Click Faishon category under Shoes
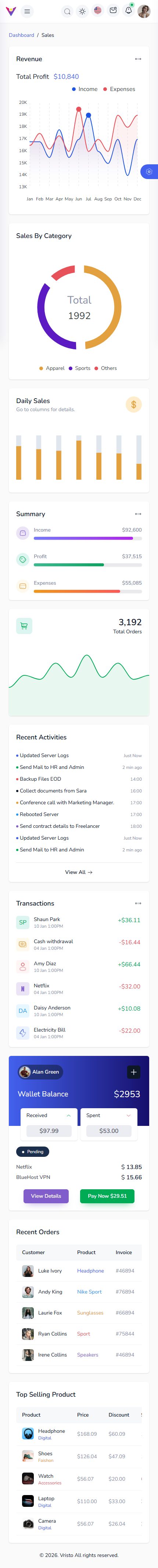The width and height of the screenshot is (158, 1568). [46, 1460]
